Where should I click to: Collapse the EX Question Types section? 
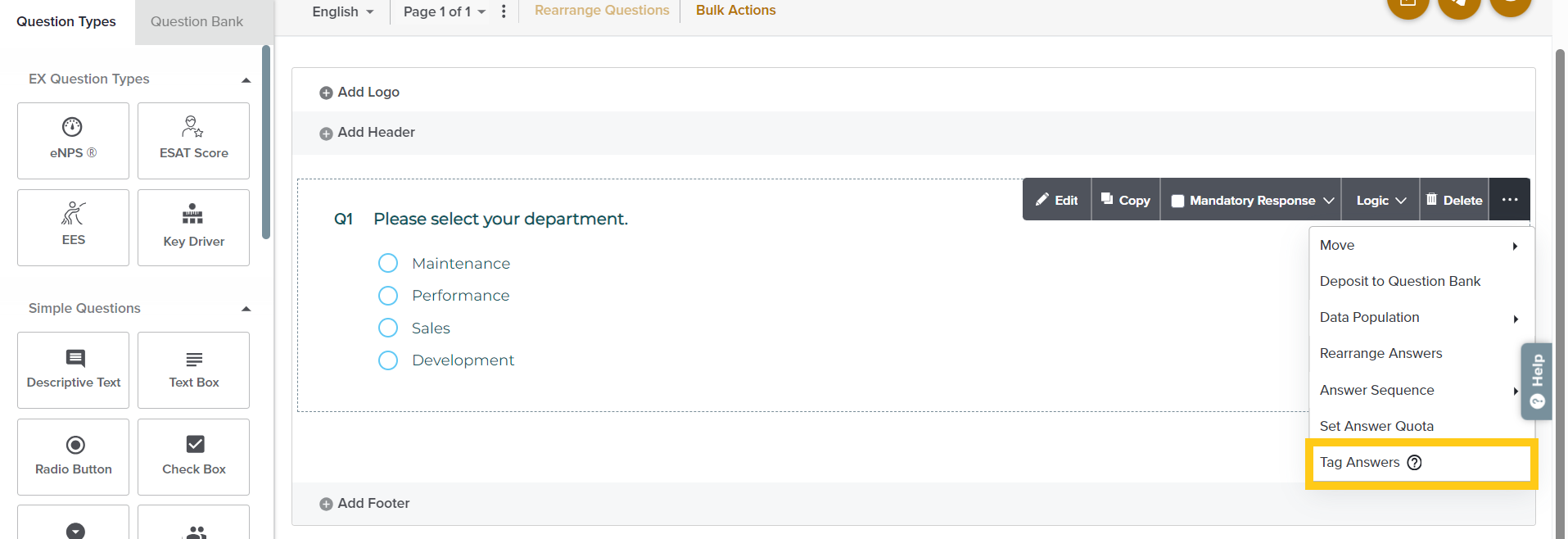(x=246, y=80)
